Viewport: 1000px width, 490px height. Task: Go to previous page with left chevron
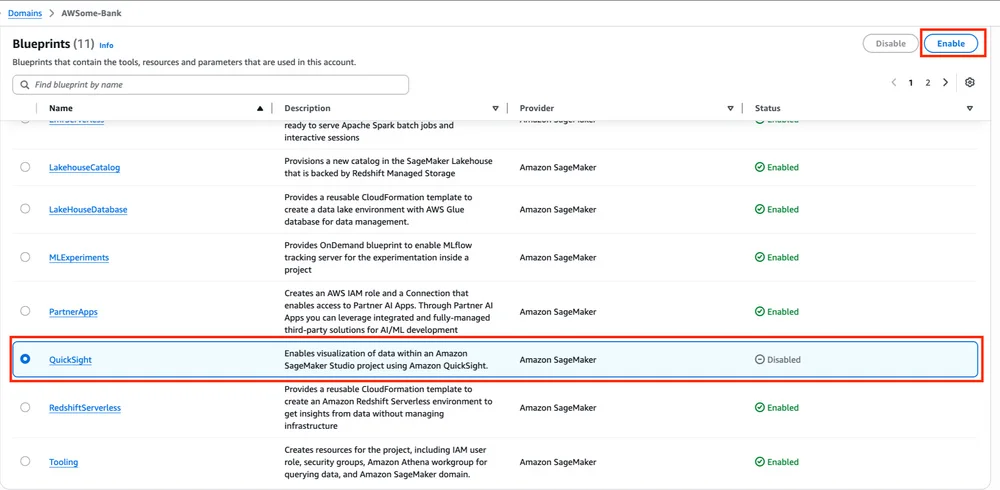click(893, 82)
